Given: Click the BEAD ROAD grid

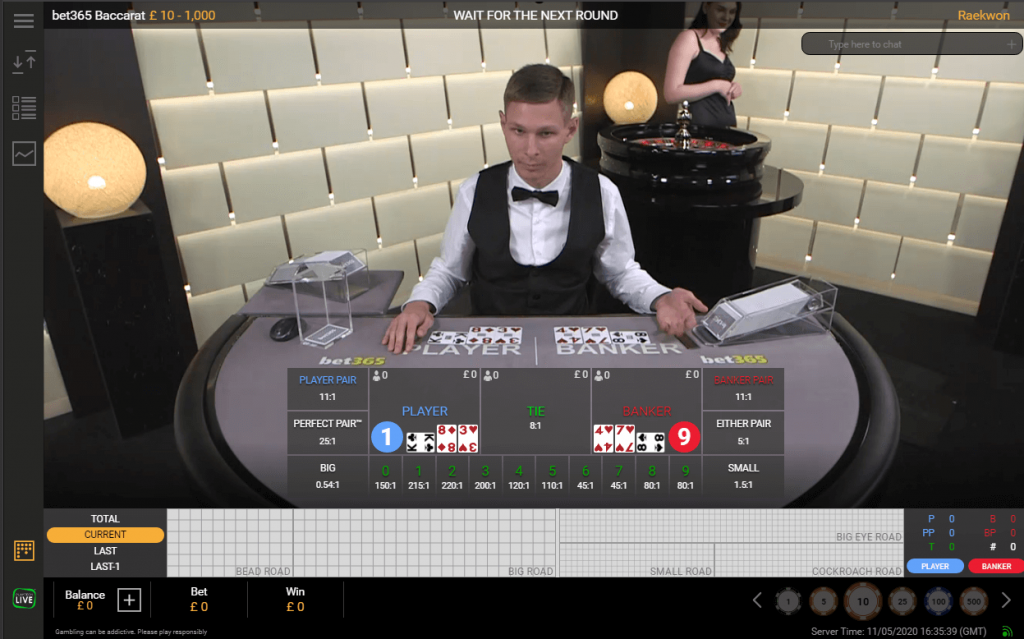Looking at the screenshot, I should (x=230, y=543).
